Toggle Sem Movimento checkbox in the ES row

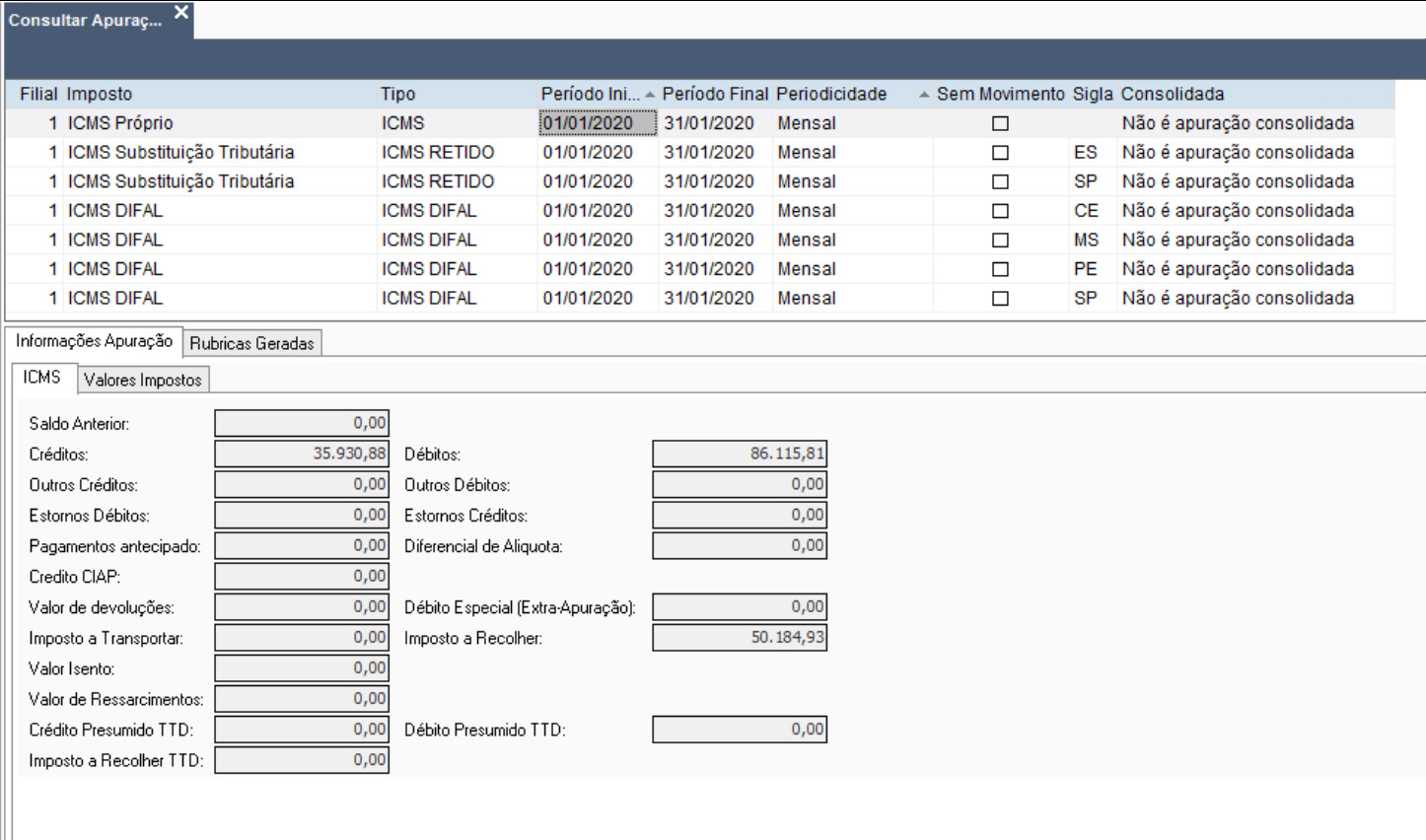1000,153
